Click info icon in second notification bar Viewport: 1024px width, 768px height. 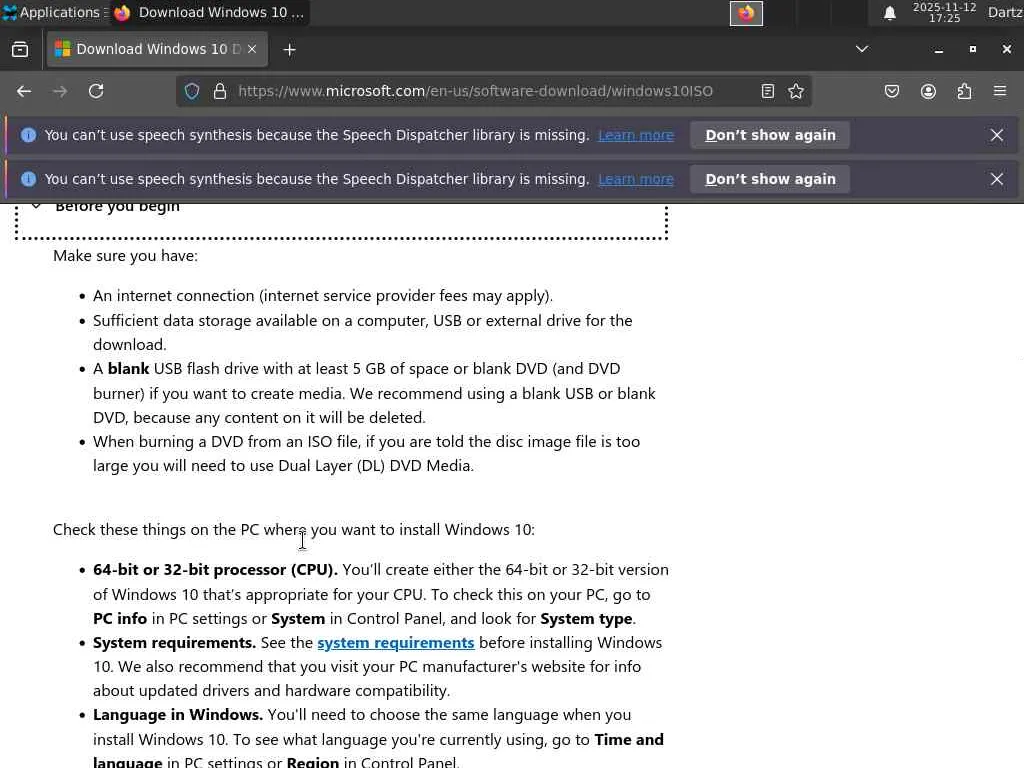click(28, 179)
